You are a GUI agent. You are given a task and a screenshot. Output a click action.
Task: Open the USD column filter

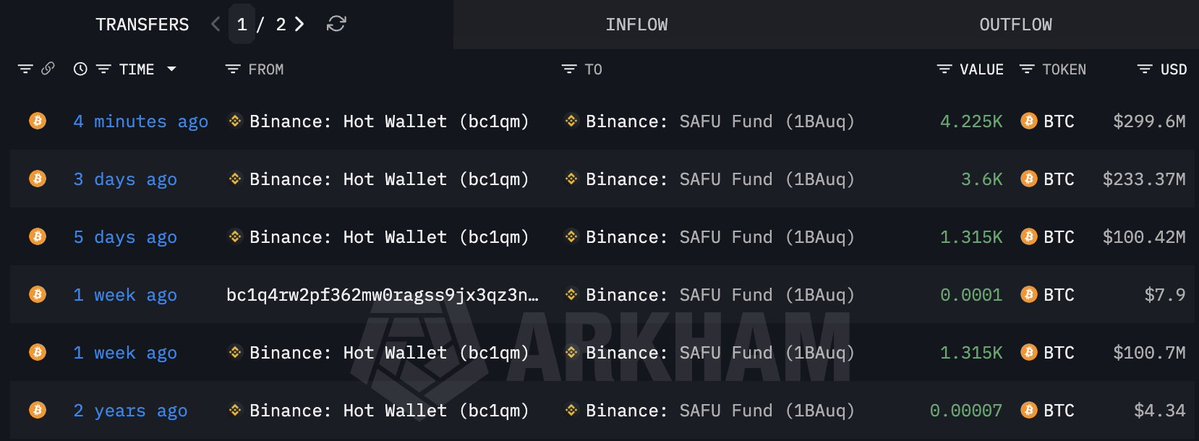(x=1144, y=69)
